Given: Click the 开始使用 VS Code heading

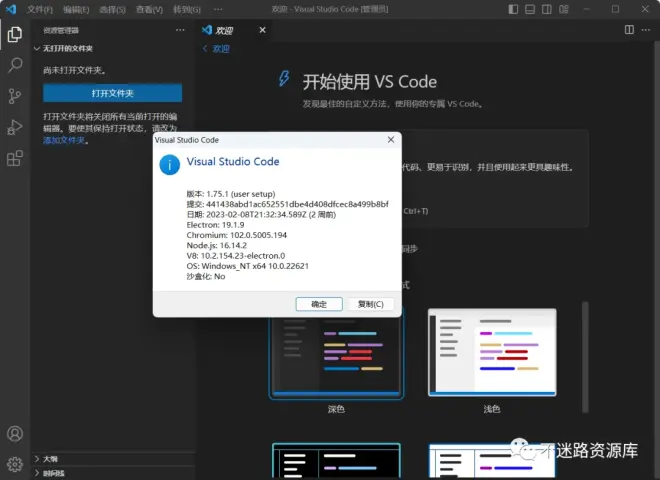Looking at the screenshot, I should (x=370, y=82).
